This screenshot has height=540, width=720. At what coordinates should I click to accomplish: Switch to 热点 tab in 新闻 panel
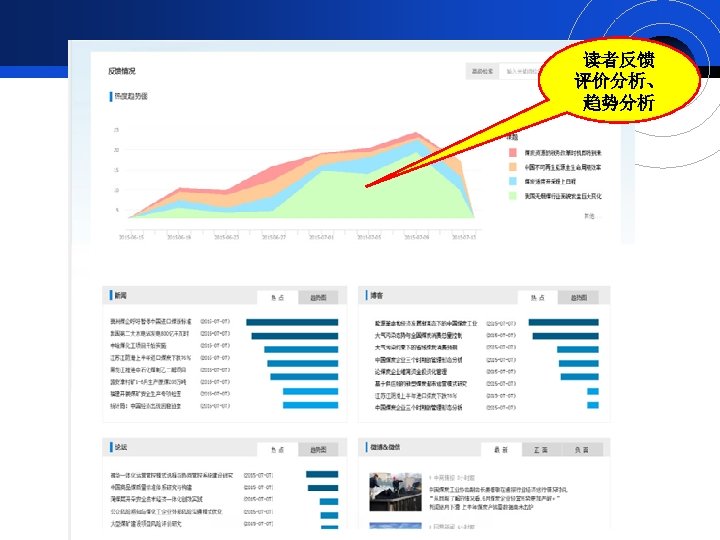click(x=277, y=298)
